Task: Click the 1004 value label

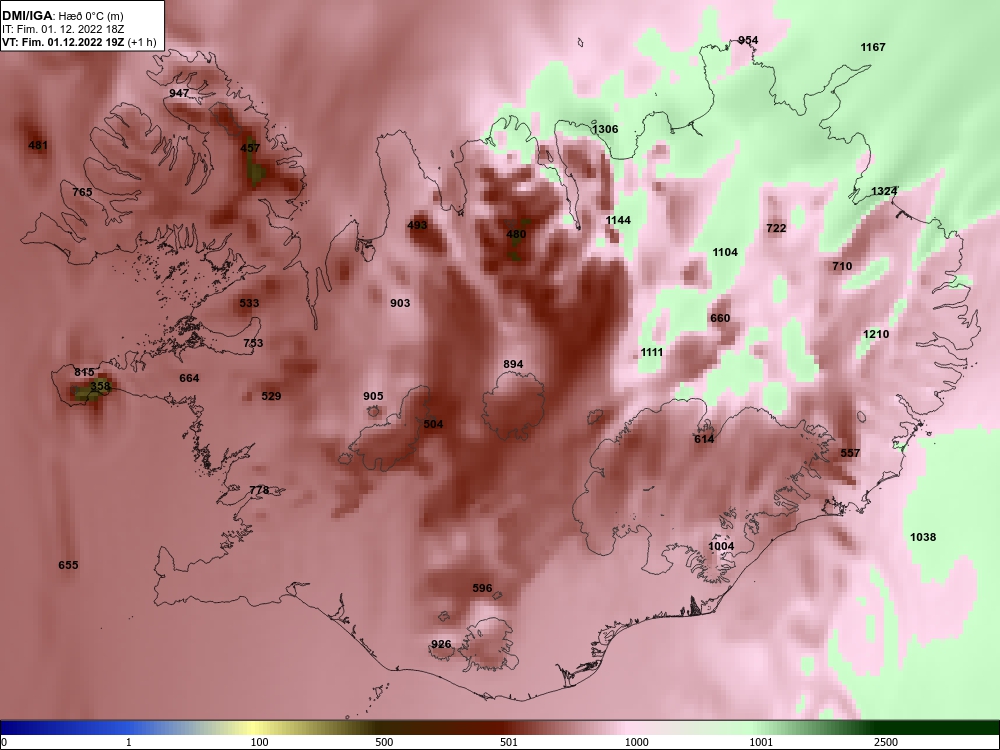Action: (x=721, y=546)
